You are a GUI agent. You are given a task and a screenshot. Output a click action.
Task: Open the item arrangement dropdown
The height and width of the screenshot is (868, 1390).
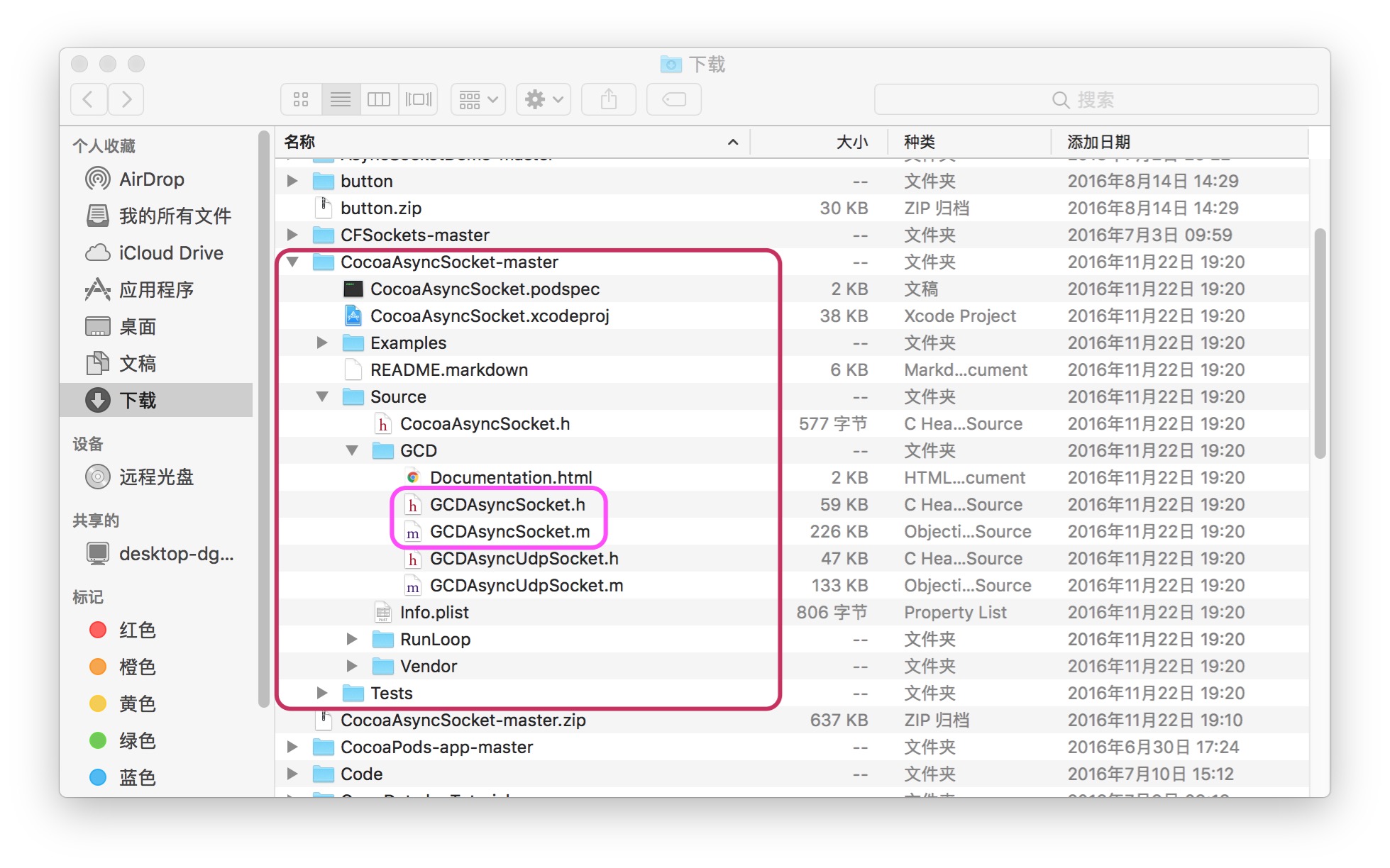[x=478, y=99]
